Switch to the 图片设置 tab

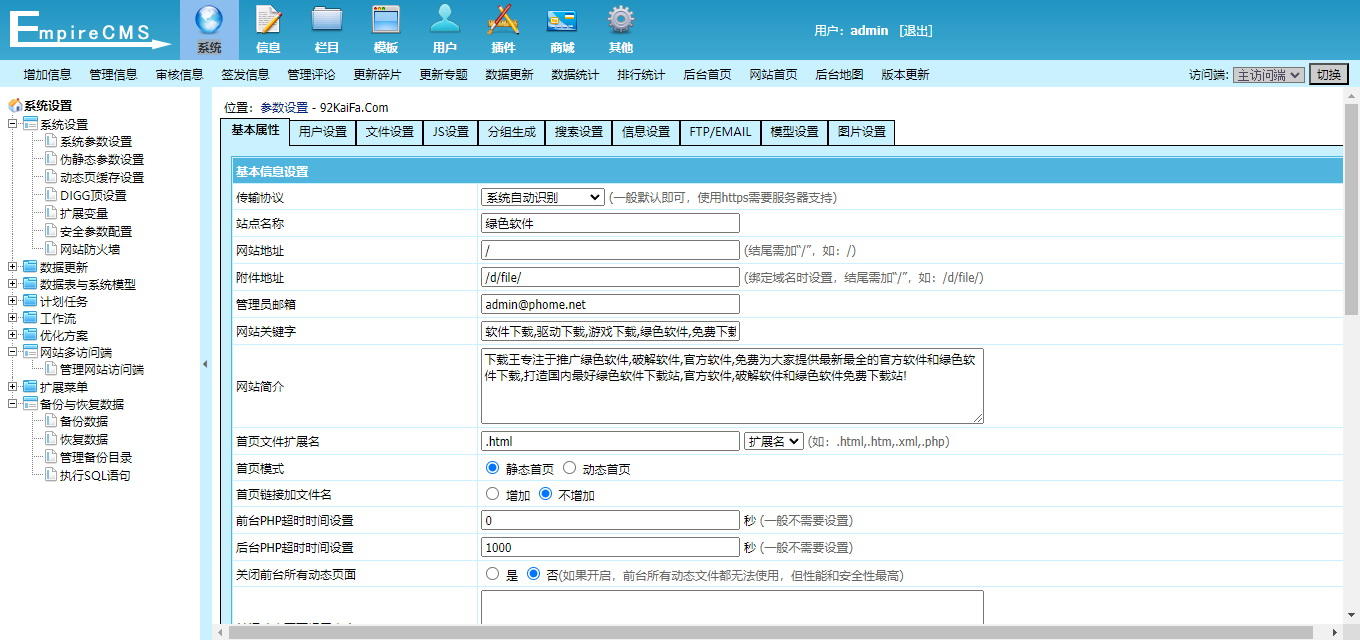point(862,132)
